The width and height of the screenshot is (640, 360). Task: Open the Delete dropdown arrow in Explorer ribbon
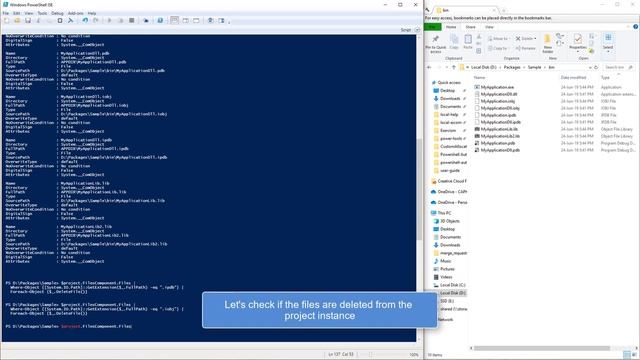[535, 39]
